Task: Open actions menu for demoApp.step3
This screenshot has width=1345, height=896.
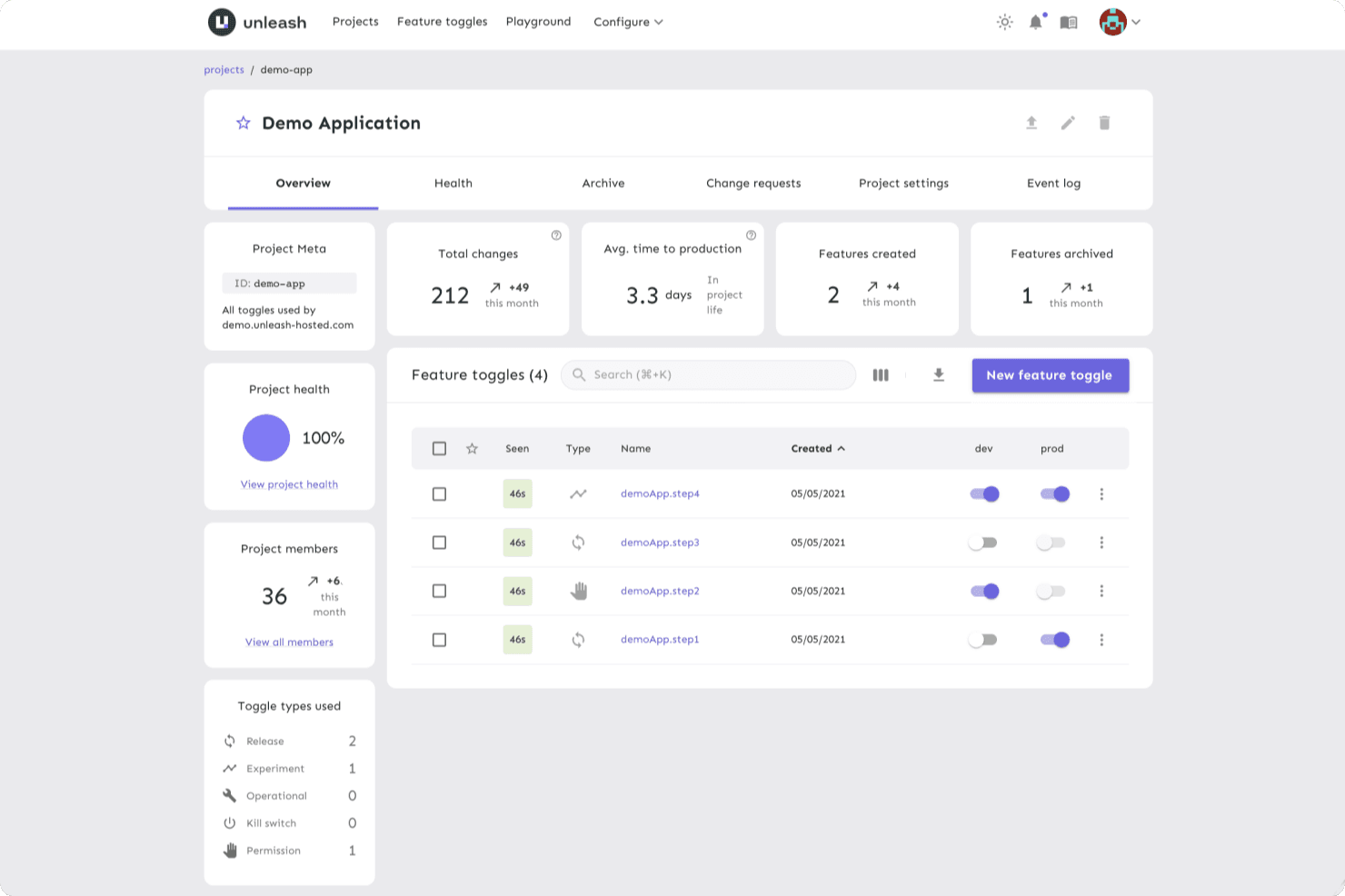Action: tap(1101, 543)
